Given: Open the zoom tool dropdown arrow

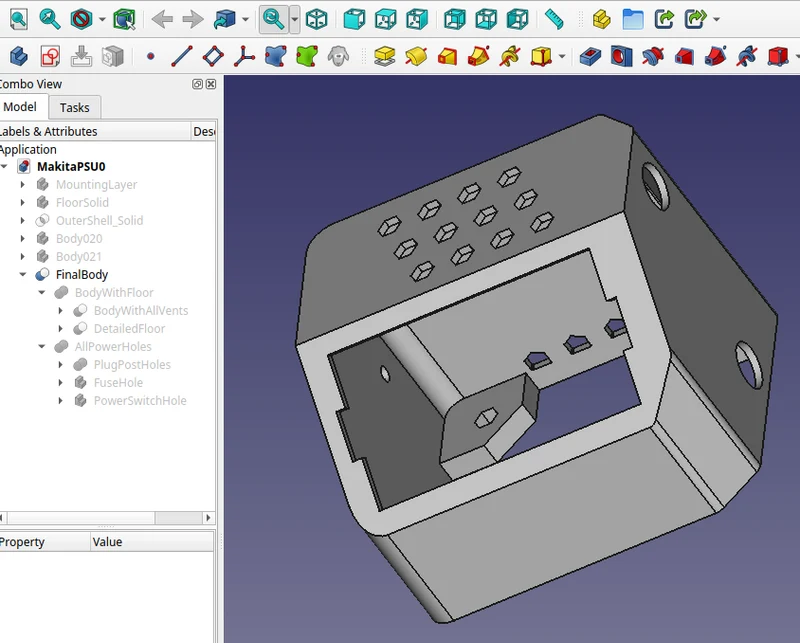Looking at the screenshot, I should point(294,19).
